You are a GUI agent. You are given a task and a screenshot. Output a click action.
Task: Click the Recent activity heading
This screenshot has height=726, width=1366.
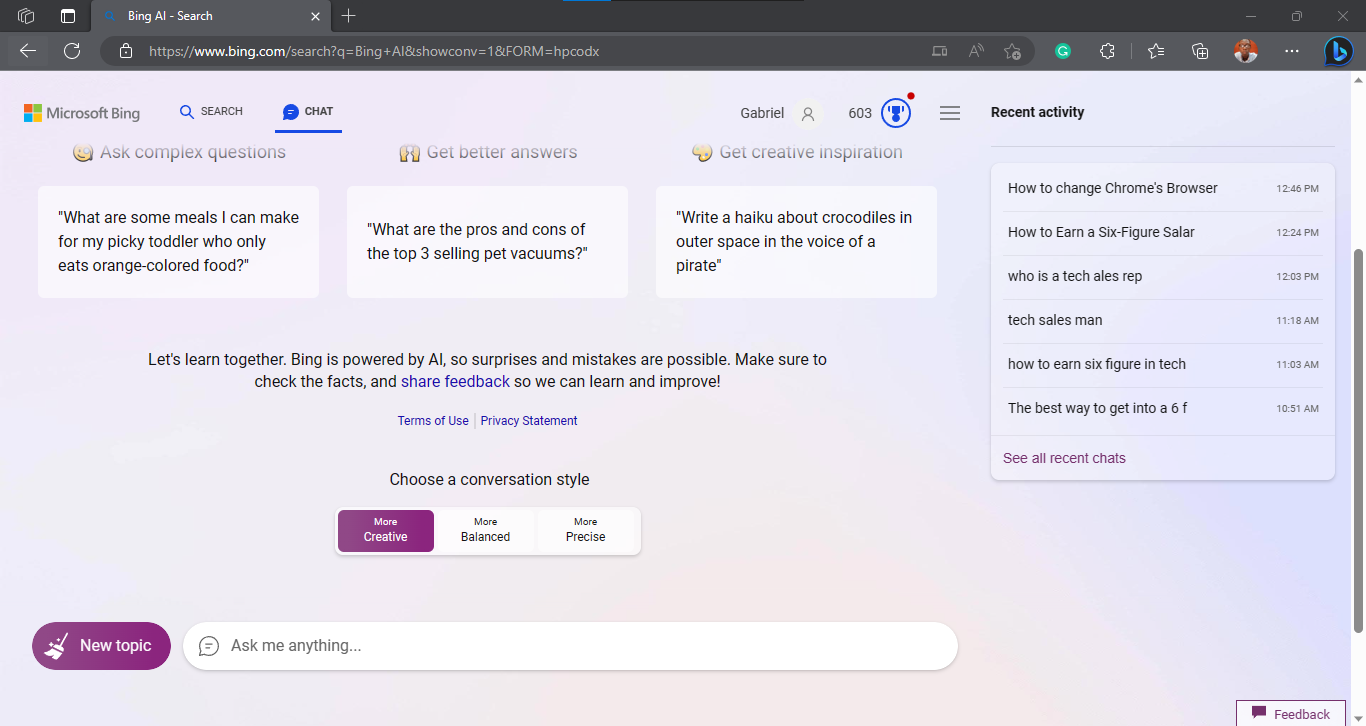tap(1037, 112)
